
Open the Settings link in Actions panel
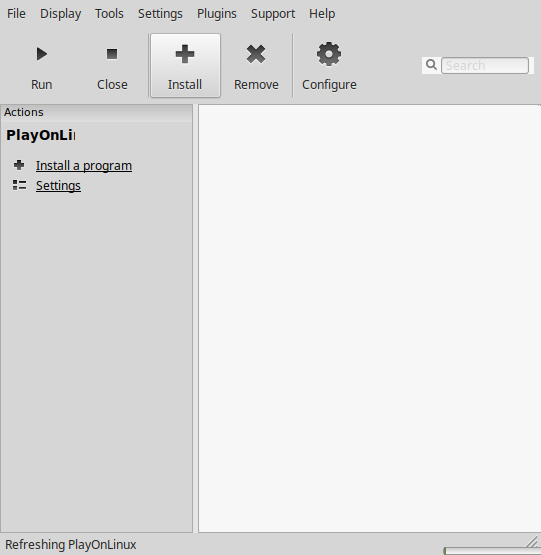[x=58, y=185]
